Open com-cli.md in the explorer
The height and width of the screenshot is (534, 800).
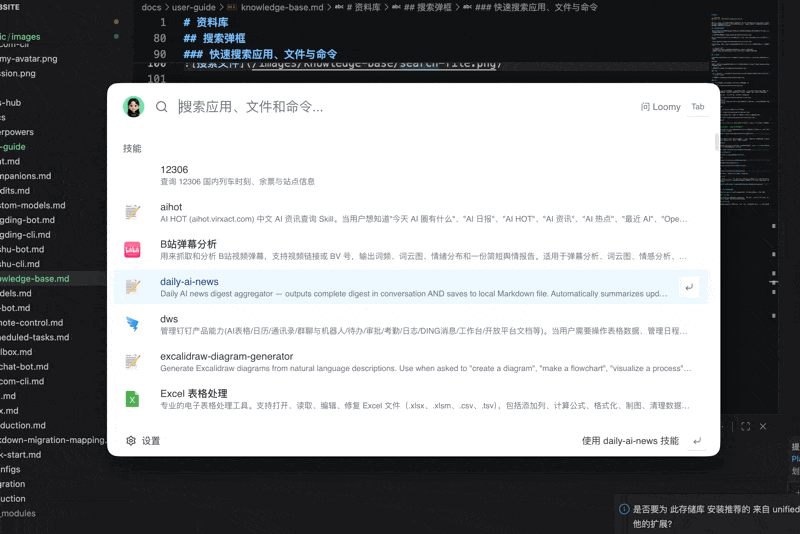pyautogui.click(x=22, y=382)
